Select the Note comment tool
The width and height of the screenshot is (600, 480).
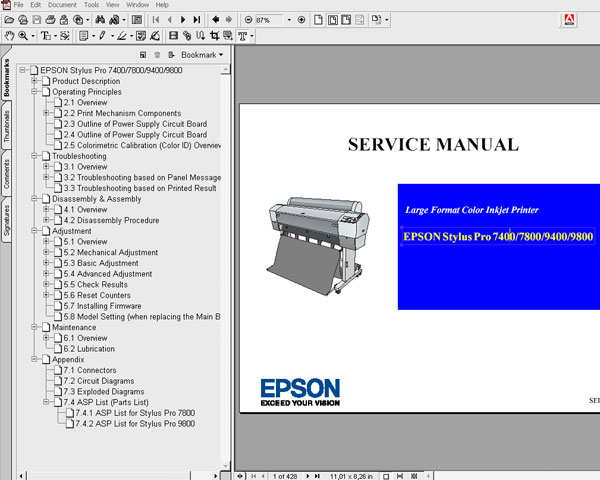[x=83, y=36]
